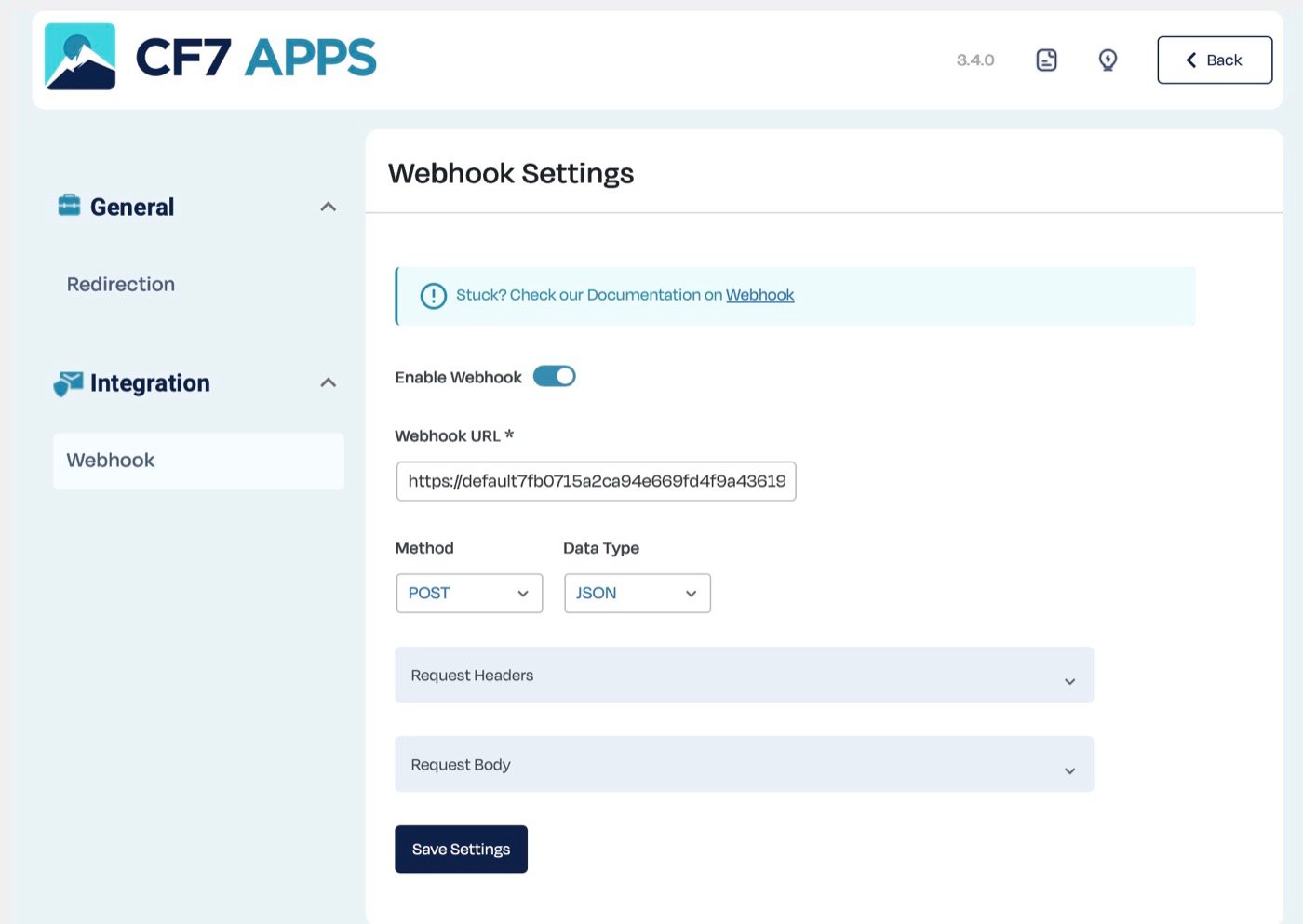1303x924 pixels.
Task: Click the CF7 APPS title text
Action: click(256, 57)
